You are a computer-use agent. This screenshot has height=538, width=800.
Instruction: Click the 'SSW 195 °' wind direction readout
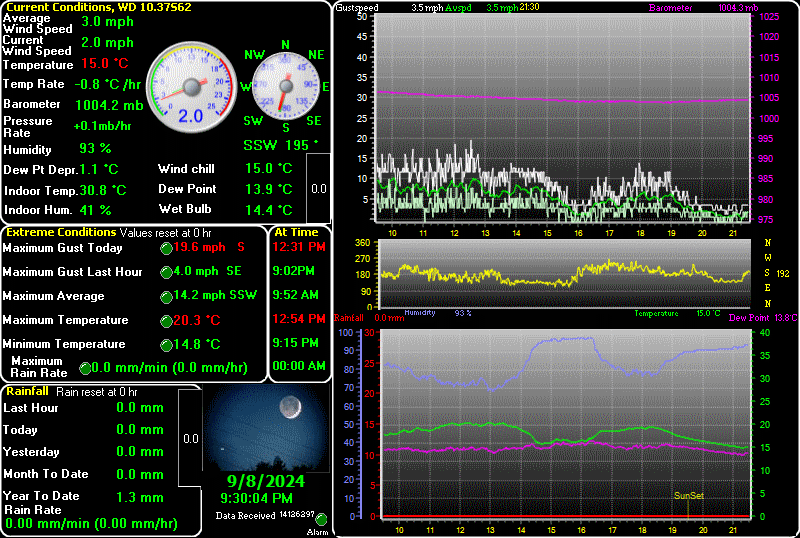(281, 145)
